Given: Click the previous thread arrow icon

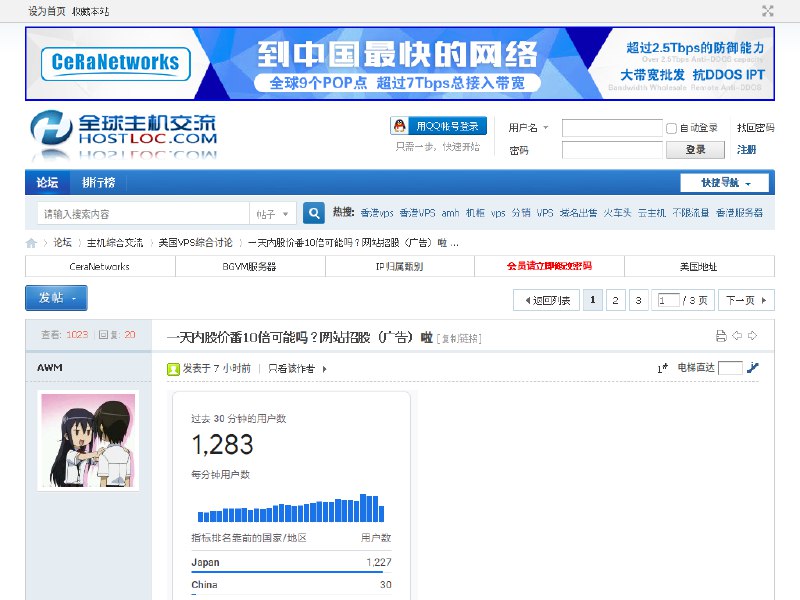Looking at the screenshot, I should (738, 336).
